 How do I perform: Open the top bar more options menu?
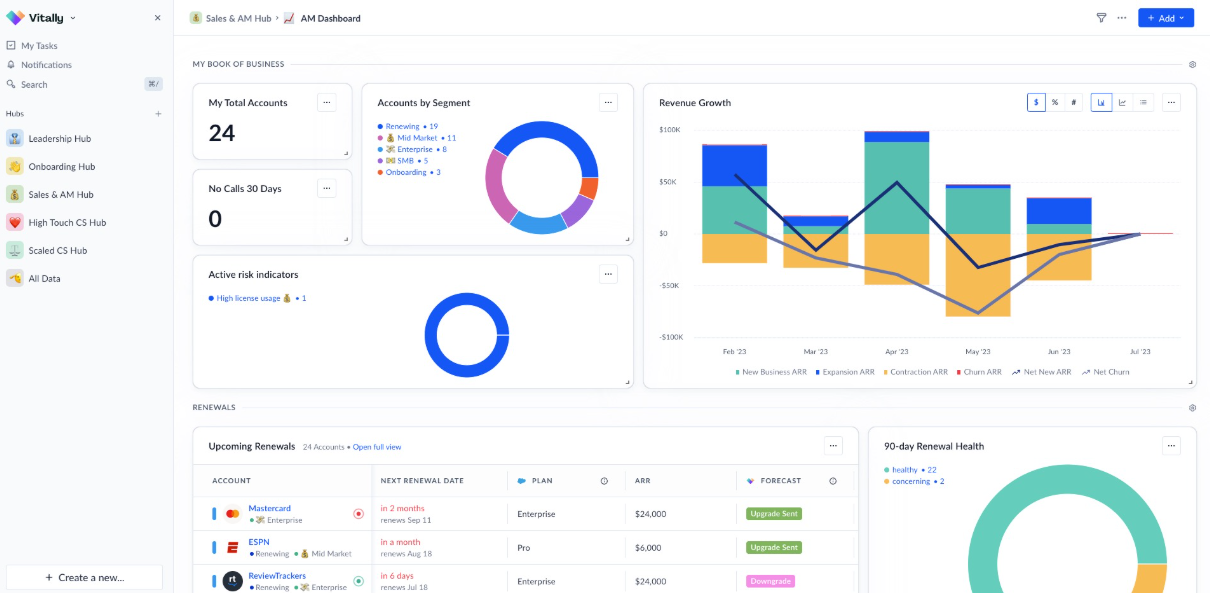click(x=1121, y=18)
